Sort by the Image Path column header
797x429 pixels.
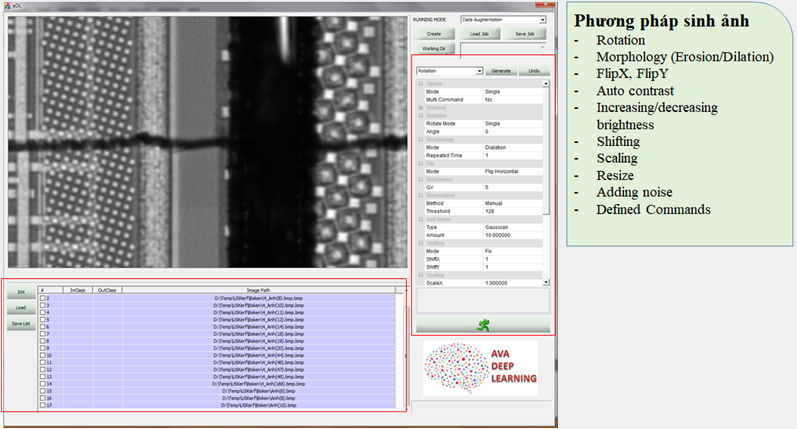pyautogui.click(x=258, y=290)
